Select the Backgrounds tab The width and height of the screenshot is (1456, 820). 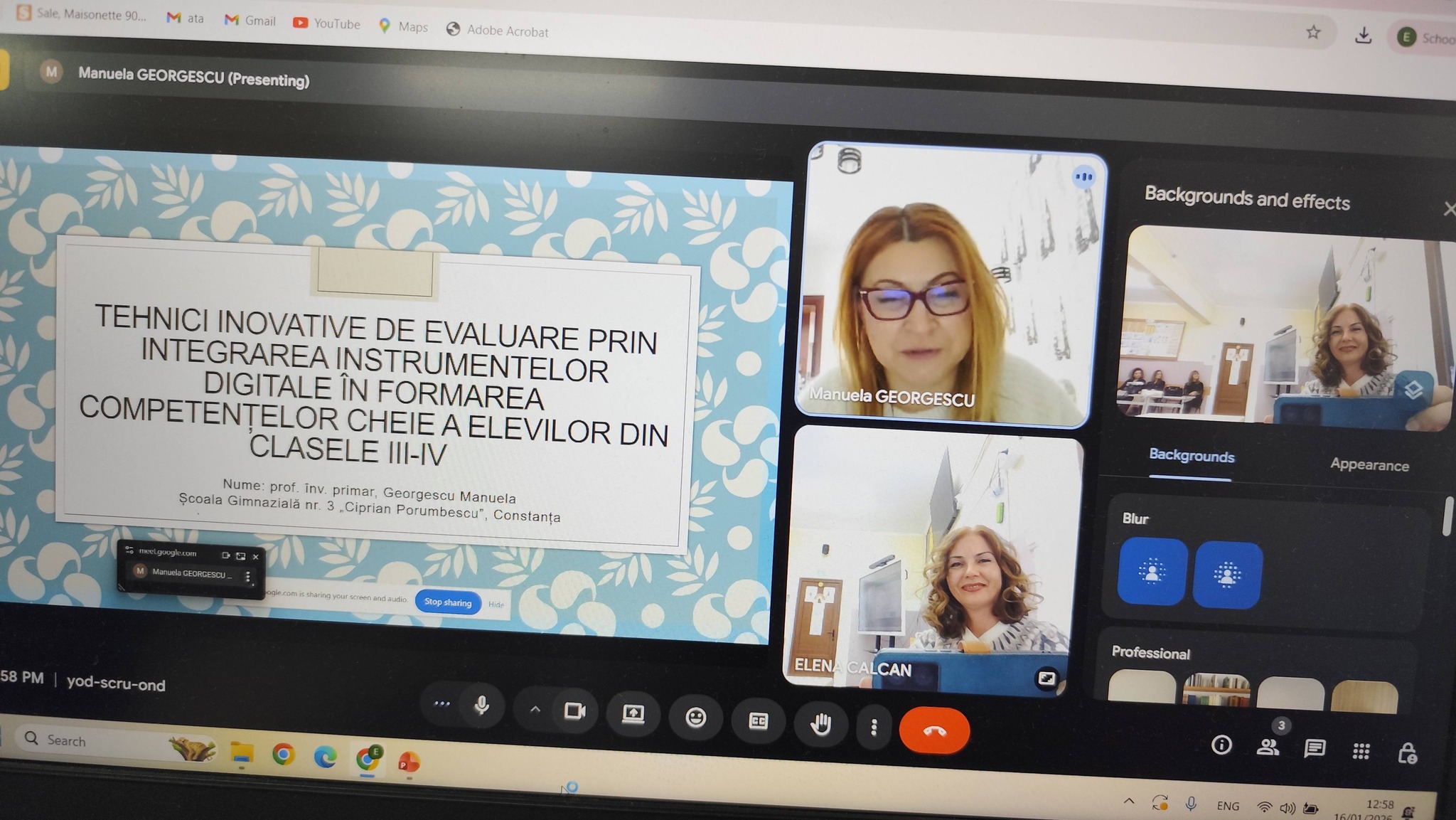[x=1192, y=457]
